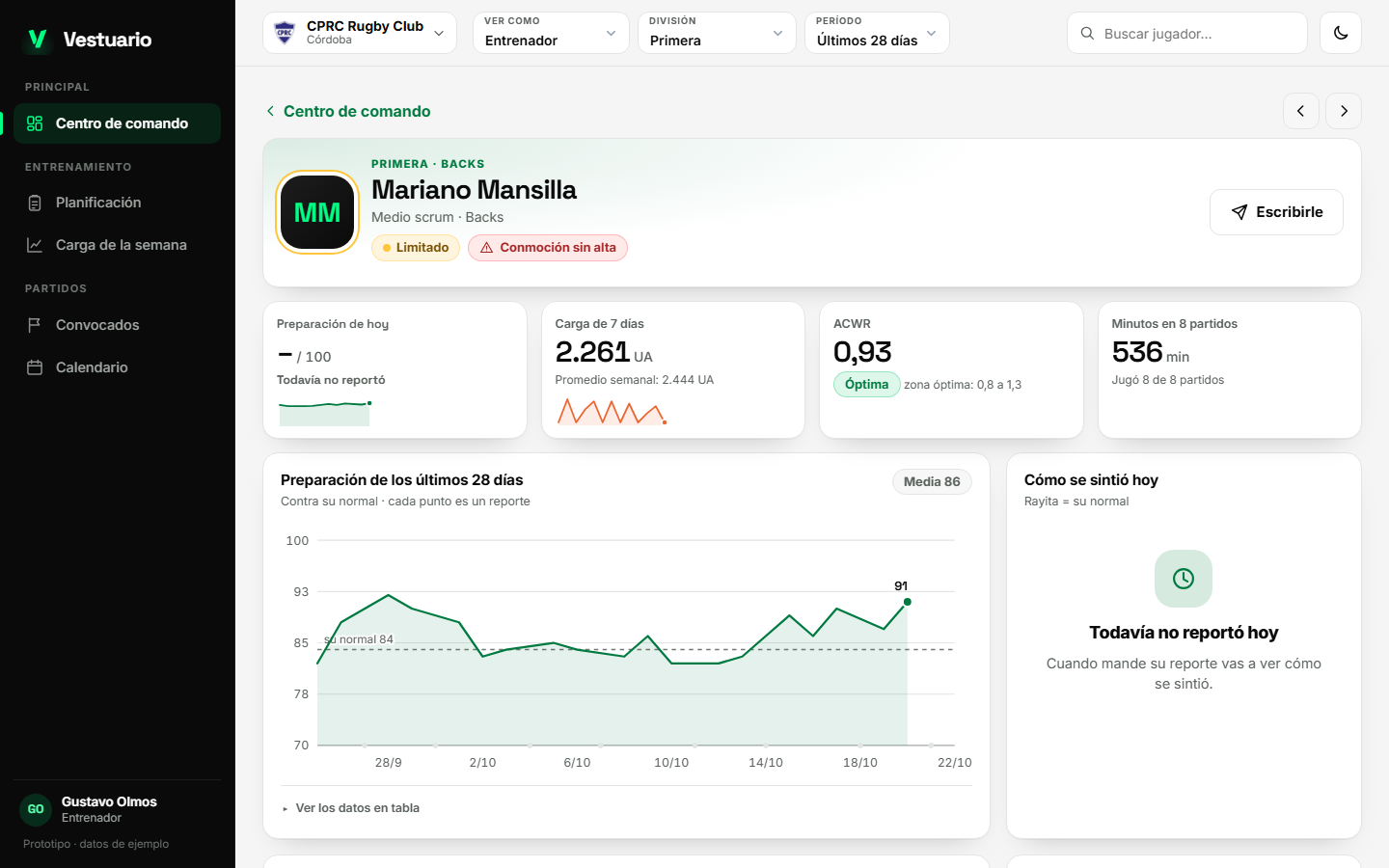Open Planificación in sidebar
Screen dimensions: 1389x868
(x=117, y=203)
